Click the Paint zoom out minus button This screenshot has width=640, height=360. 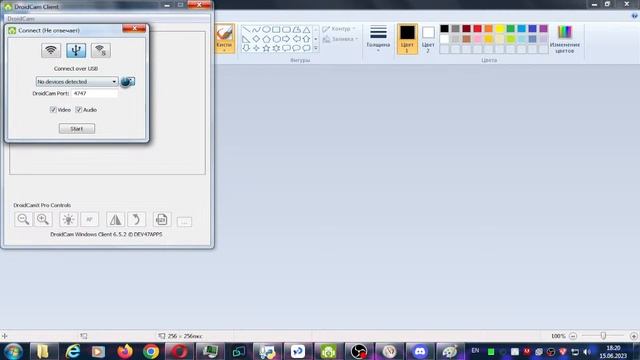pyautogui.click(x=573, y=336)
